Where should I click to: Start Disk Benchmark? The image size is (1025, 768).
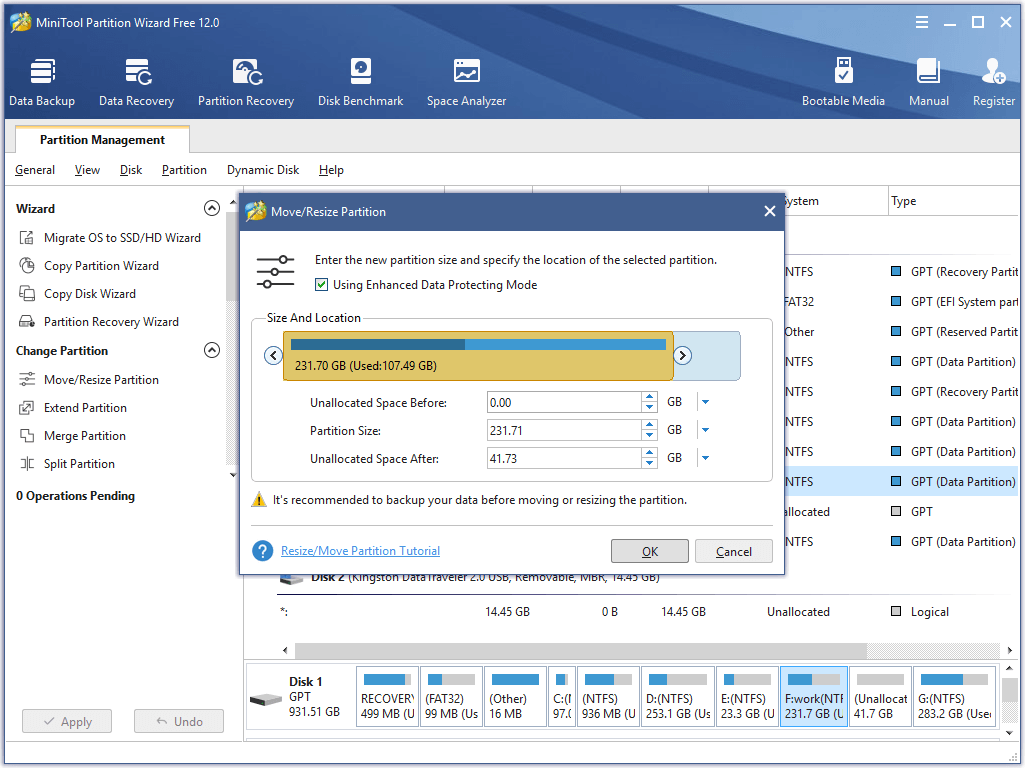pos(360,82)
